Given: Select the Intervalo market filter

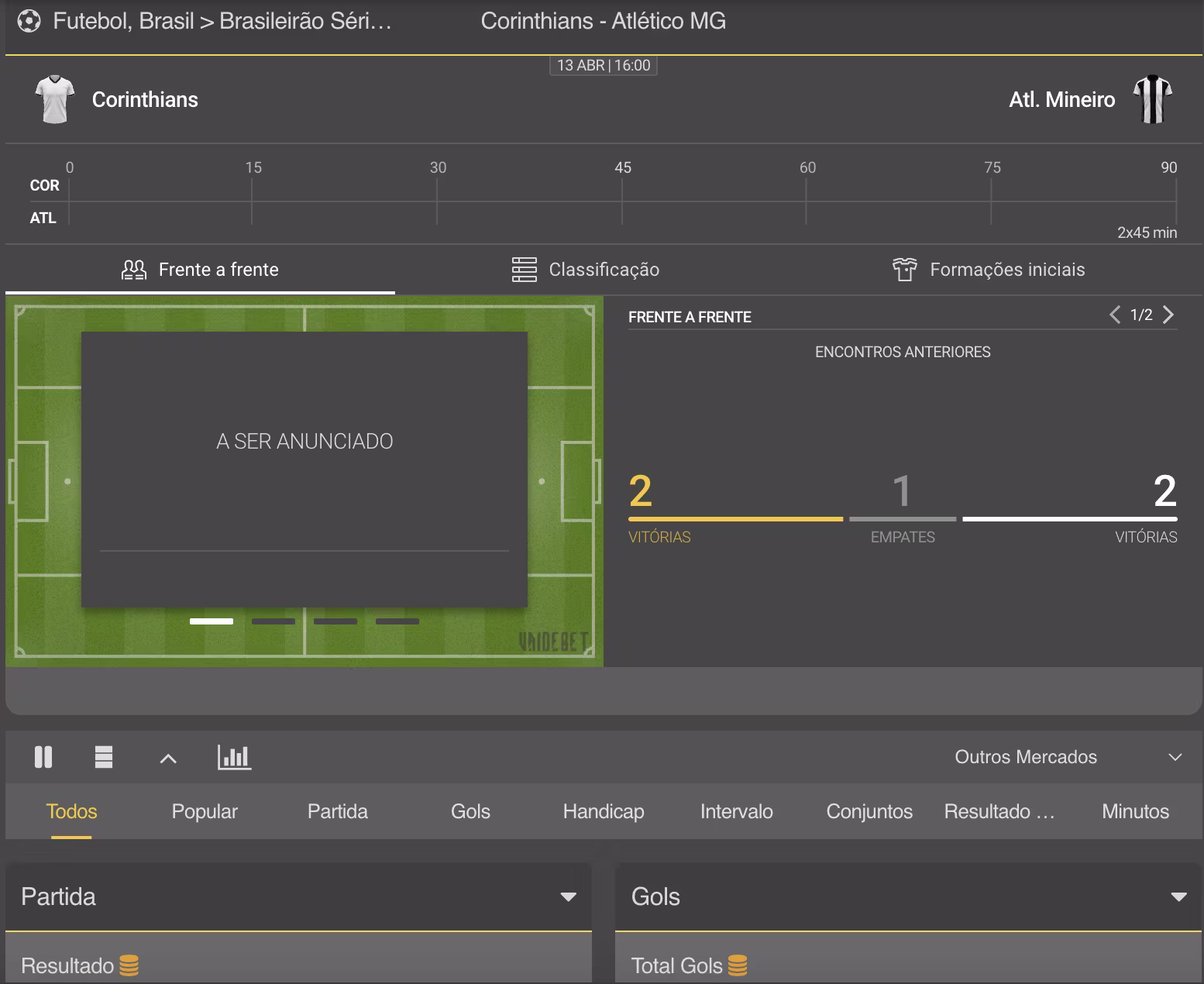Looking at the screenshot, I should (x=737, y=811).
